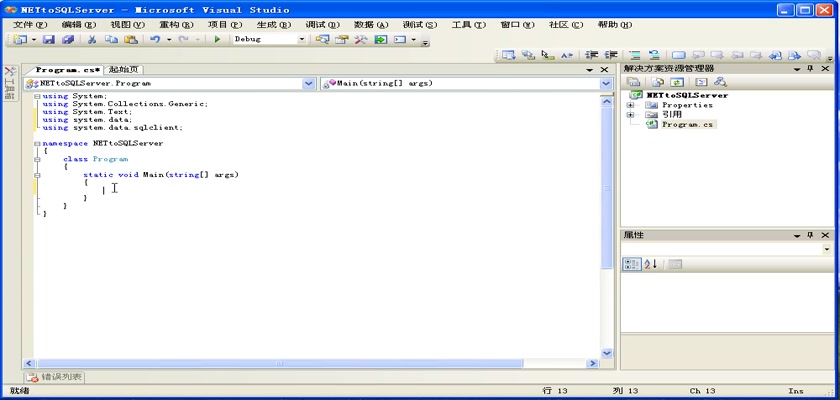Screen dimensions: 840x400
Task: Collapse the static void Main outlining block
Action: point(37,175)
